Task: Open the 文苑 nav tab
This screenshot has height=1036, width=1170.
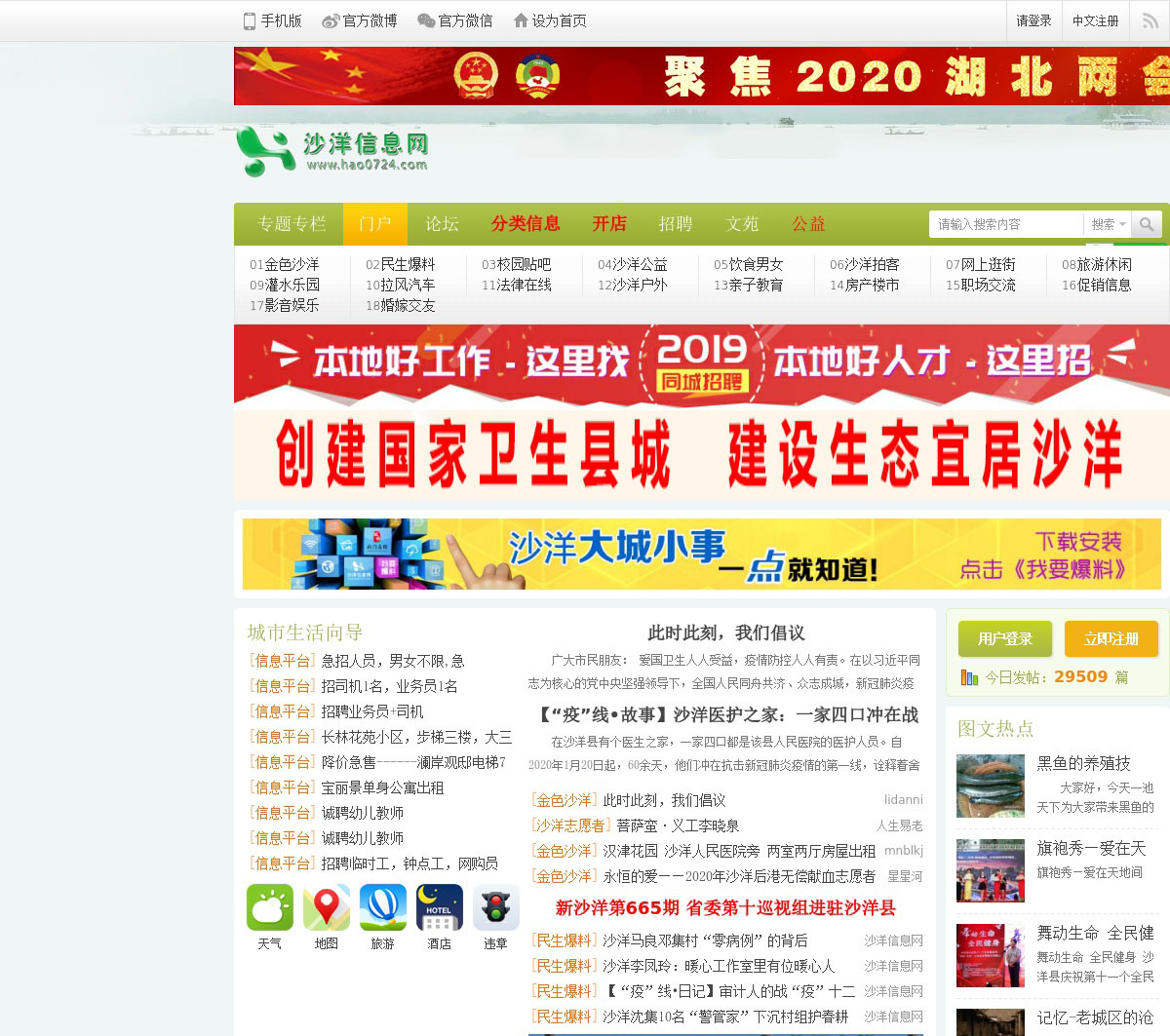Action: coord(742,224)
